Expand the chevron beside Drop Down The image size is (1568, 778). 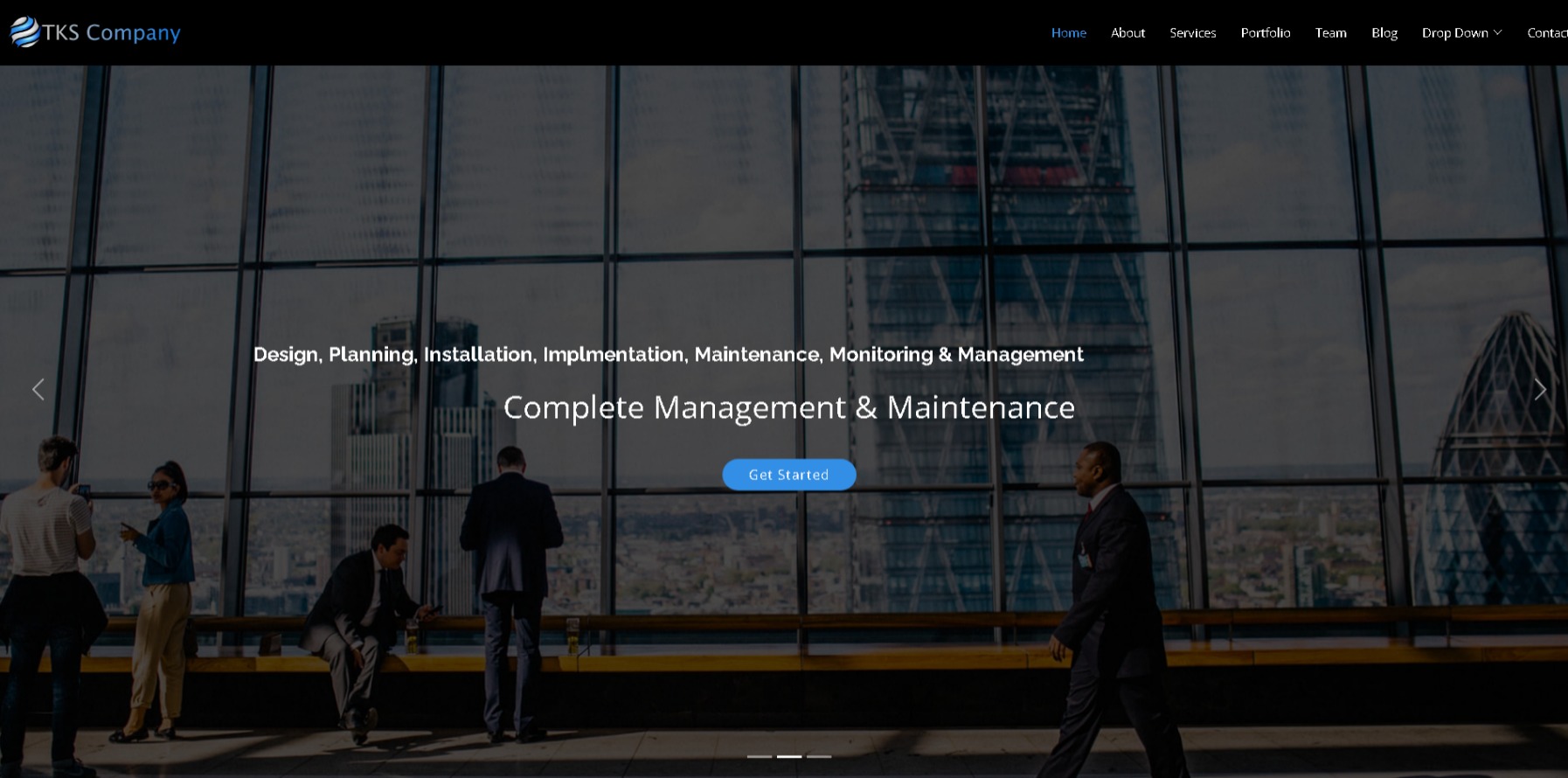coord(1498,33)
